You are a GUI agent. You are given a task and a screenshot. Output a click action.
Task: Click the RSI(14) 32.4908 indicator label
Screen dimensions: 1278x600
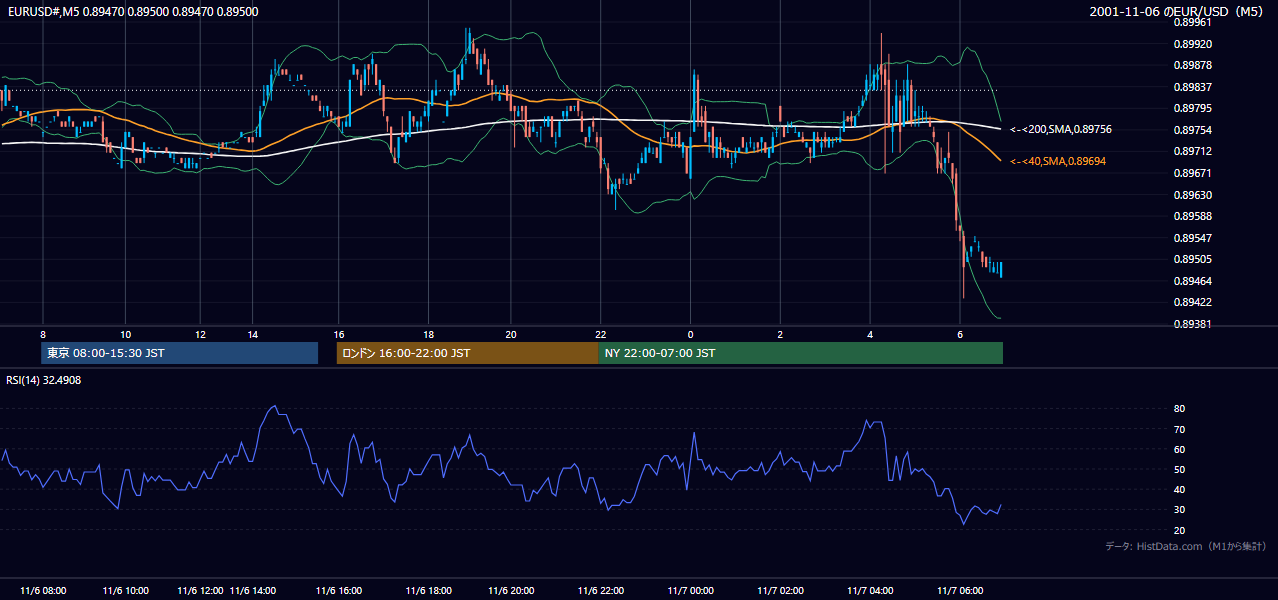click(x=44, y=380)
